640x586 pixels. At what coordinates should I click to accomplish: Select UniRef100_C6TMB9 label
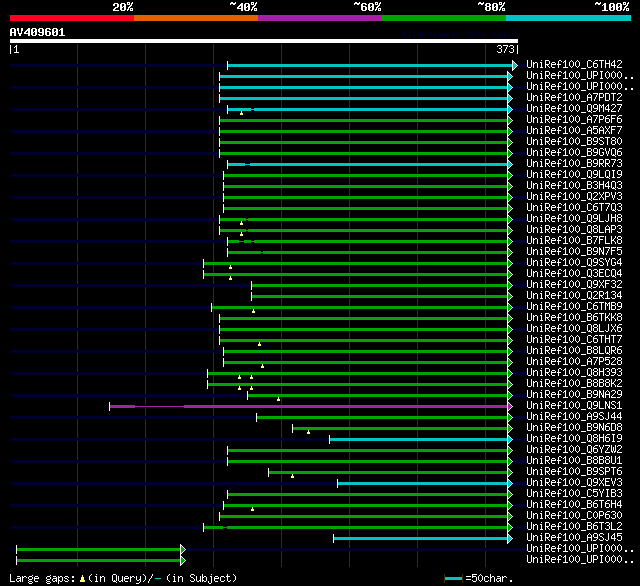pyautogui.click(x=574, y=307)
